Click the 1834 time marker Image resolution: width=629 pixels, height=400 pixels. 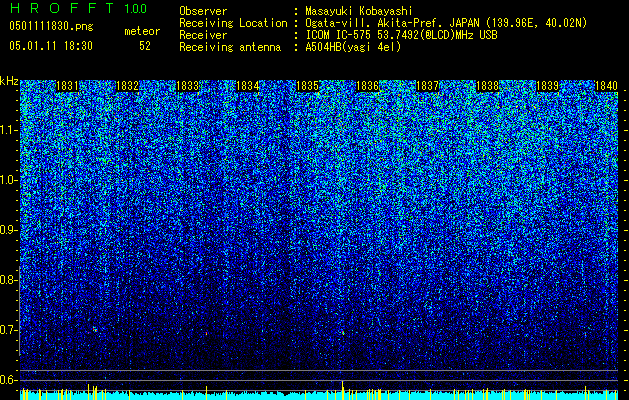(248, 86)
